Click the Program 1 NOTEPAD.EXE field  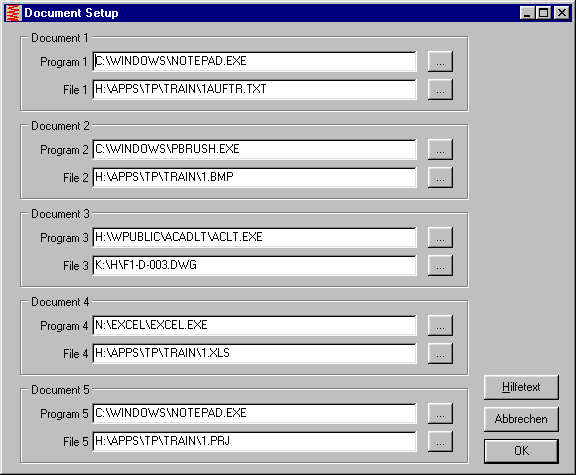click(255, 61)
